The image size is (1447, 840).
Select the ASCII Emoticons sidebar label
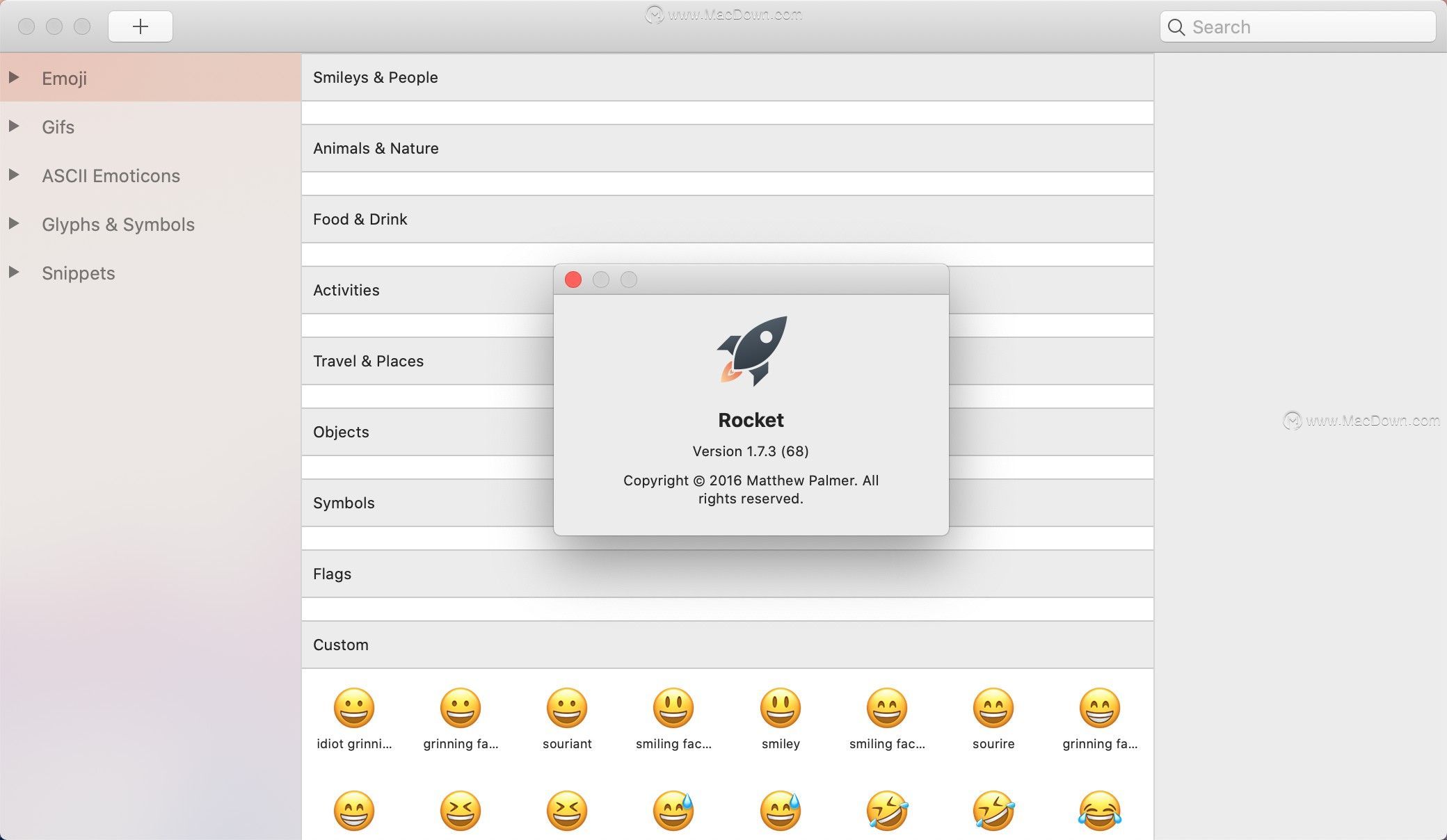111,176
